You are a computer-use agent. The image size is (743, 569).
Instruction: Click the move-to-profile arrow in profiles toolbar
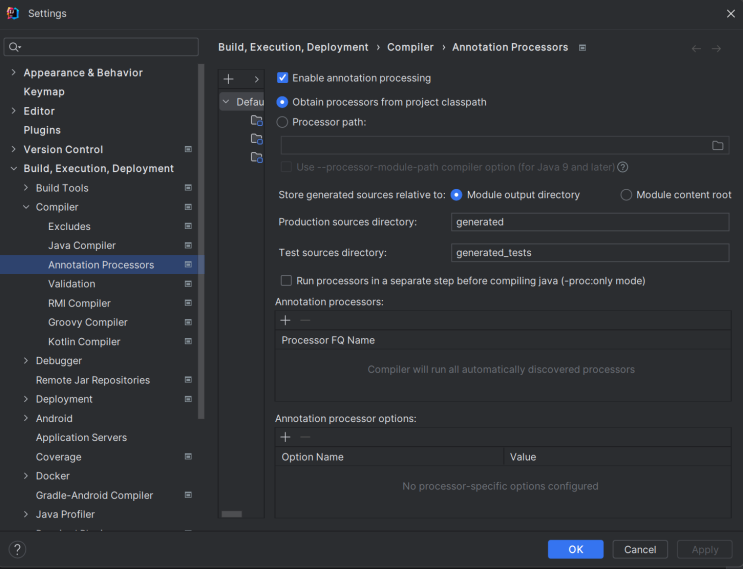256,79
